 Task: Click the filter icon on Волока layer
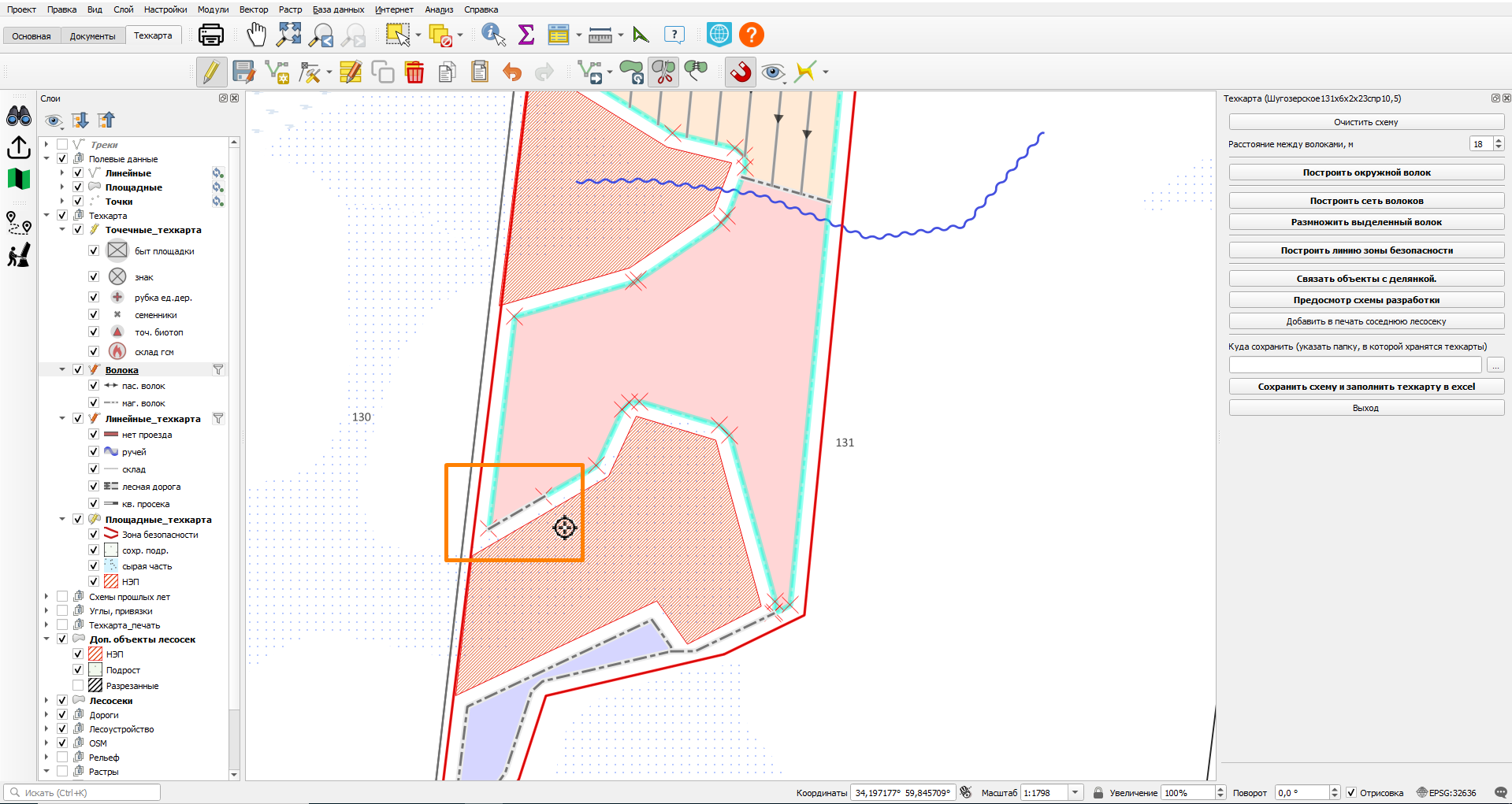click(218, 370)
